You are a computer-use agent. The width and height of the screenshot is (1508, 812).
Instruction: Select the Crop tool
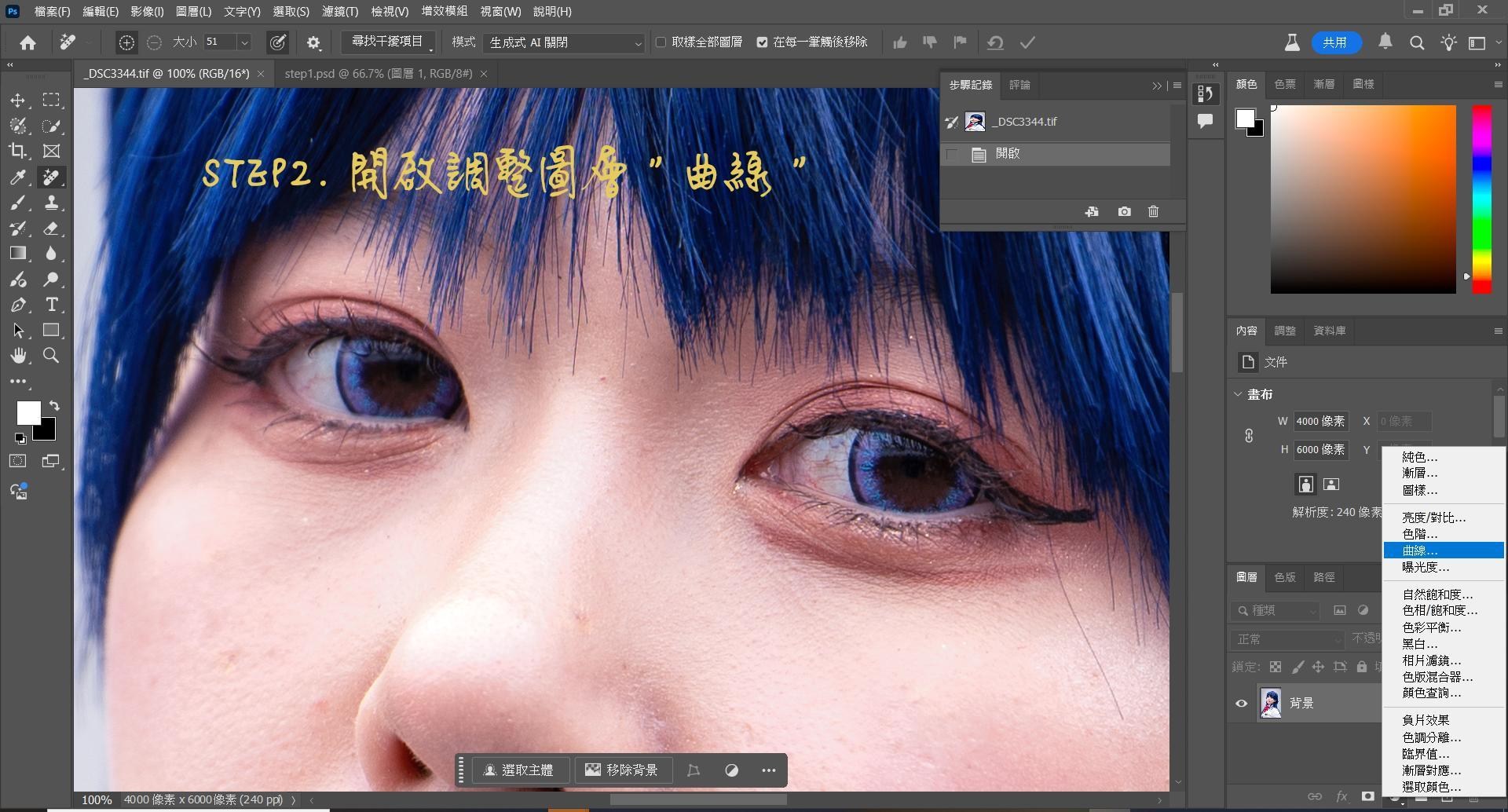click(x=17, y=151)
